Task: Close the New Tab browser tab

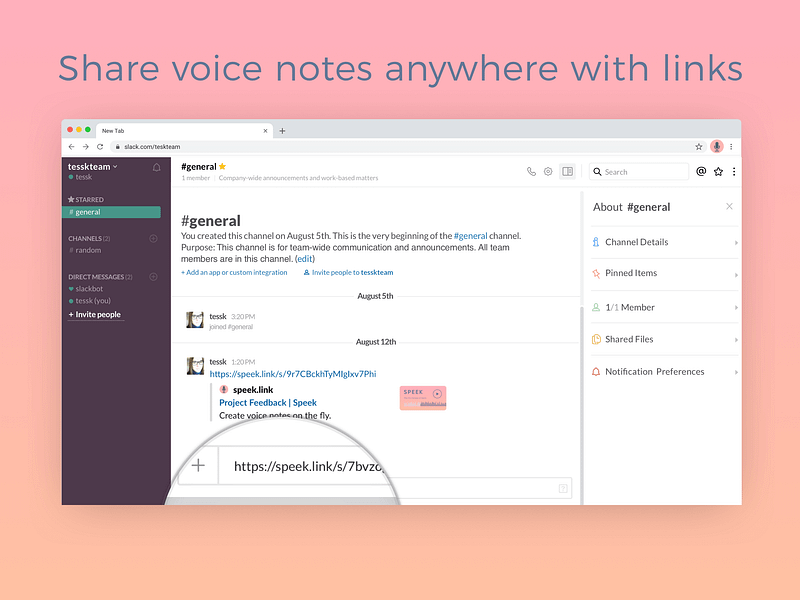Action: [265, 131]
